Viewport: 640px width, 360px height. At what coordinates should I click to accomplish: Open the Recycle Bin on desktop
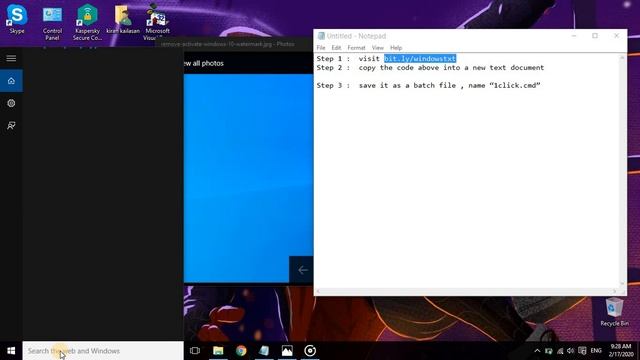coord(614,312)
